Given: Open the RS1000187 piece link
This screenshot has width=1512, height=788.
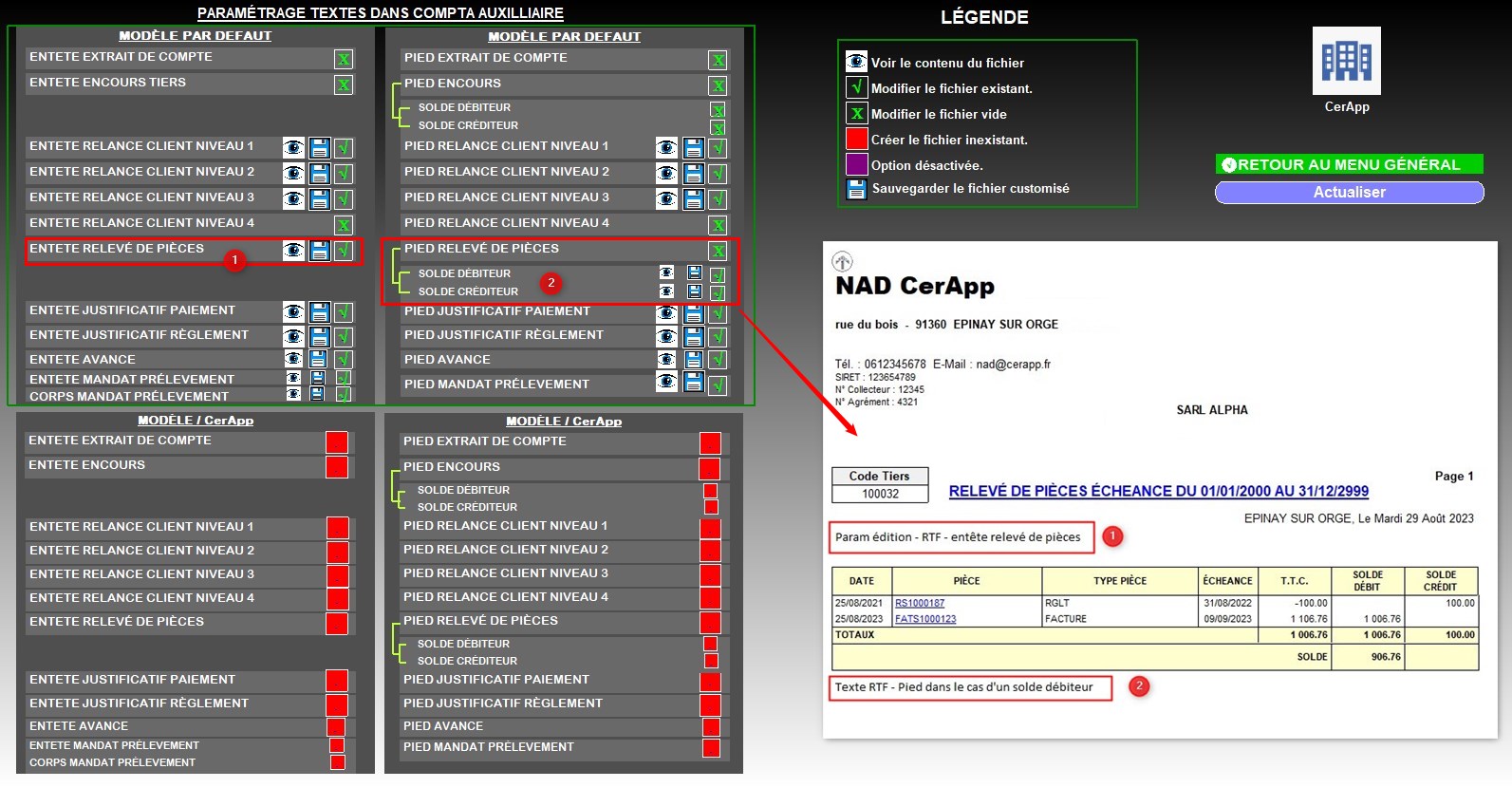Looking at the screenshot, I should (919, 603).
